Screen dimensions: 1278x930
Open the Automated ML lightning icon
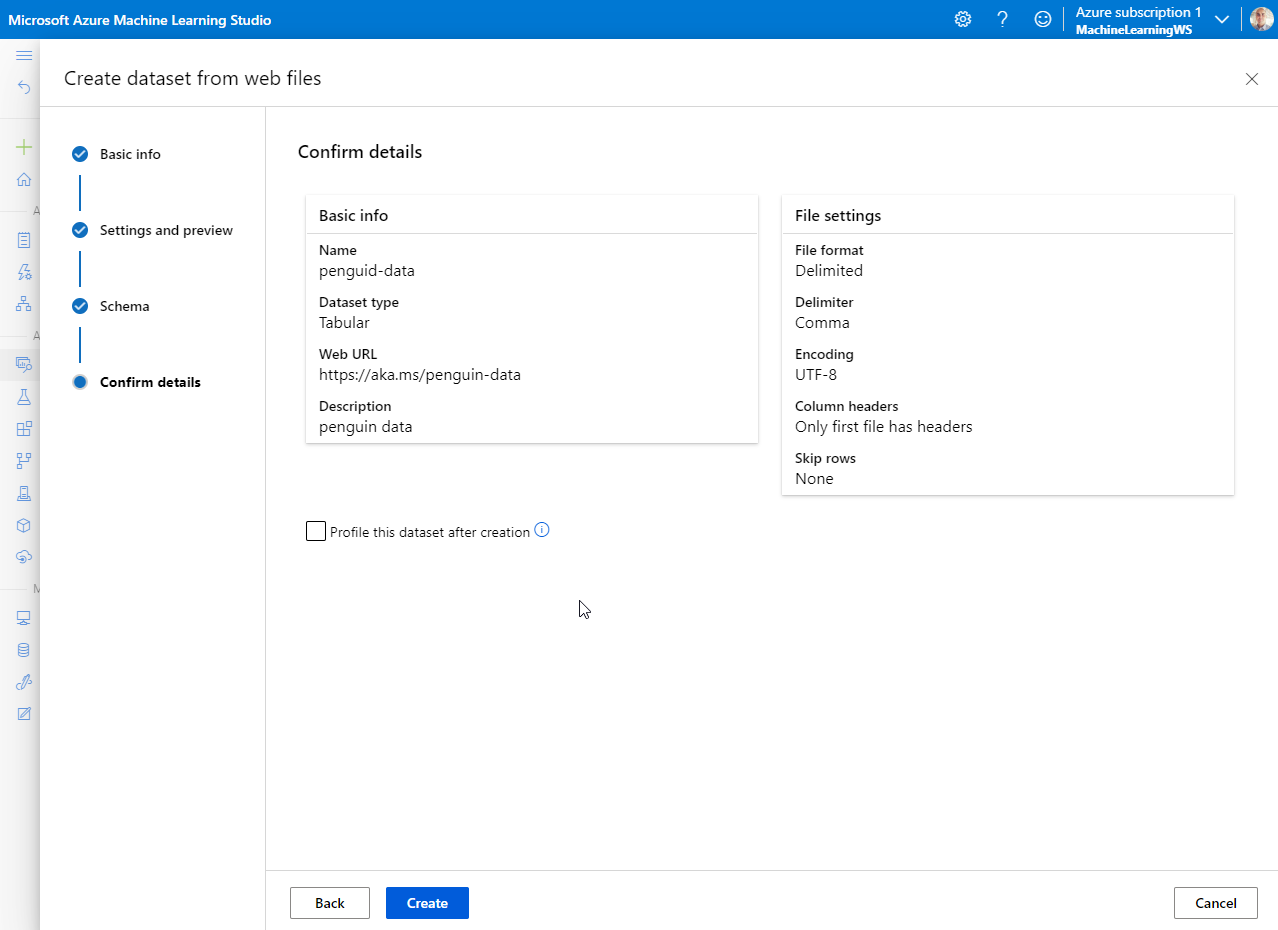[x=24, y=272]
